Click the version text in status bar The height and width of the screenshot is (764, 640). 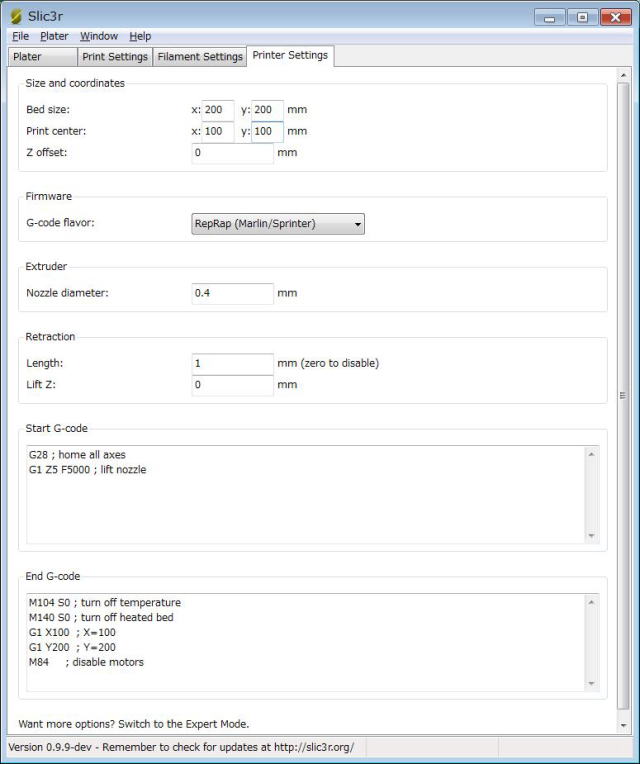pyautogui.click(x=181, y=747)
